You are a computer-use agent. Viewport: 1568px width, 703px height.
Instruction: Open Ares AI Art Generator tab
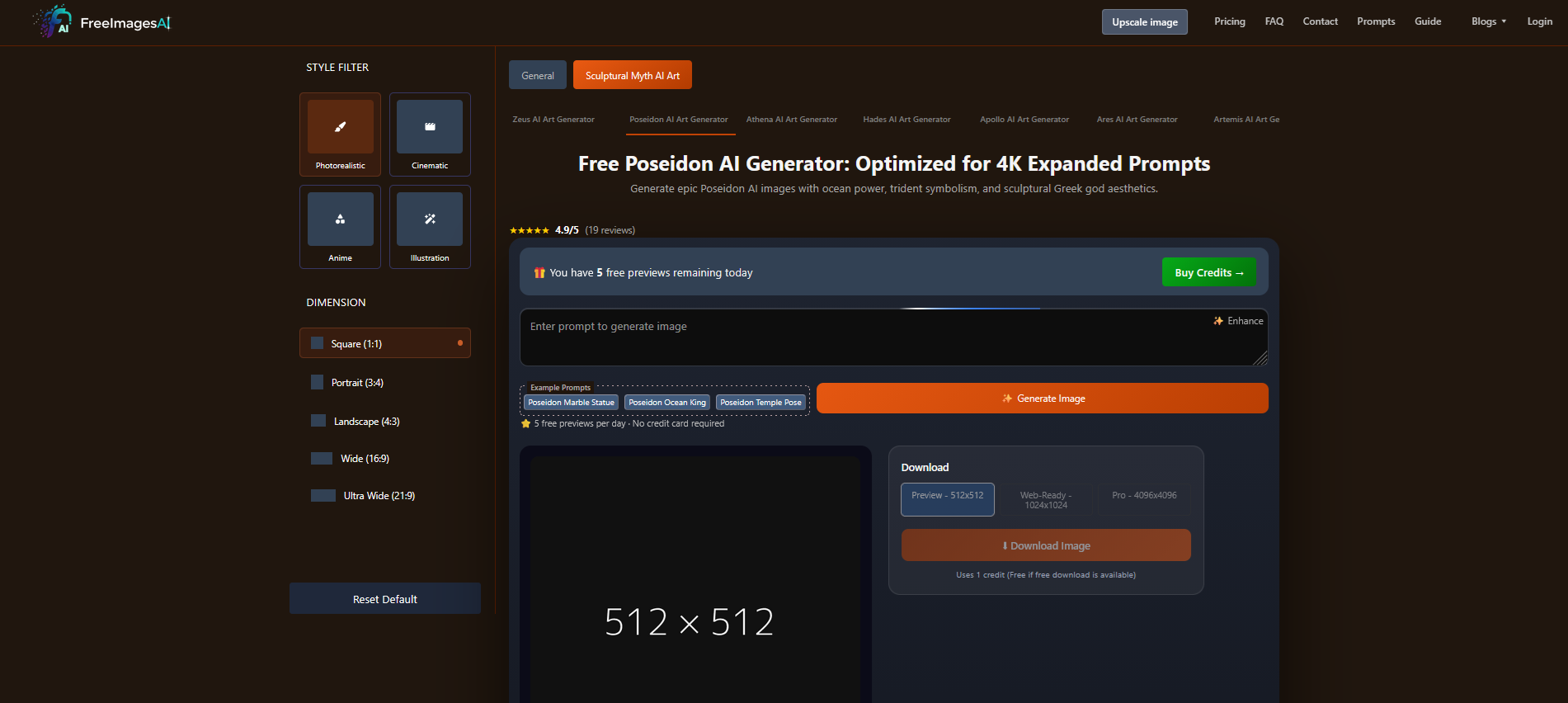point(1137,120)
